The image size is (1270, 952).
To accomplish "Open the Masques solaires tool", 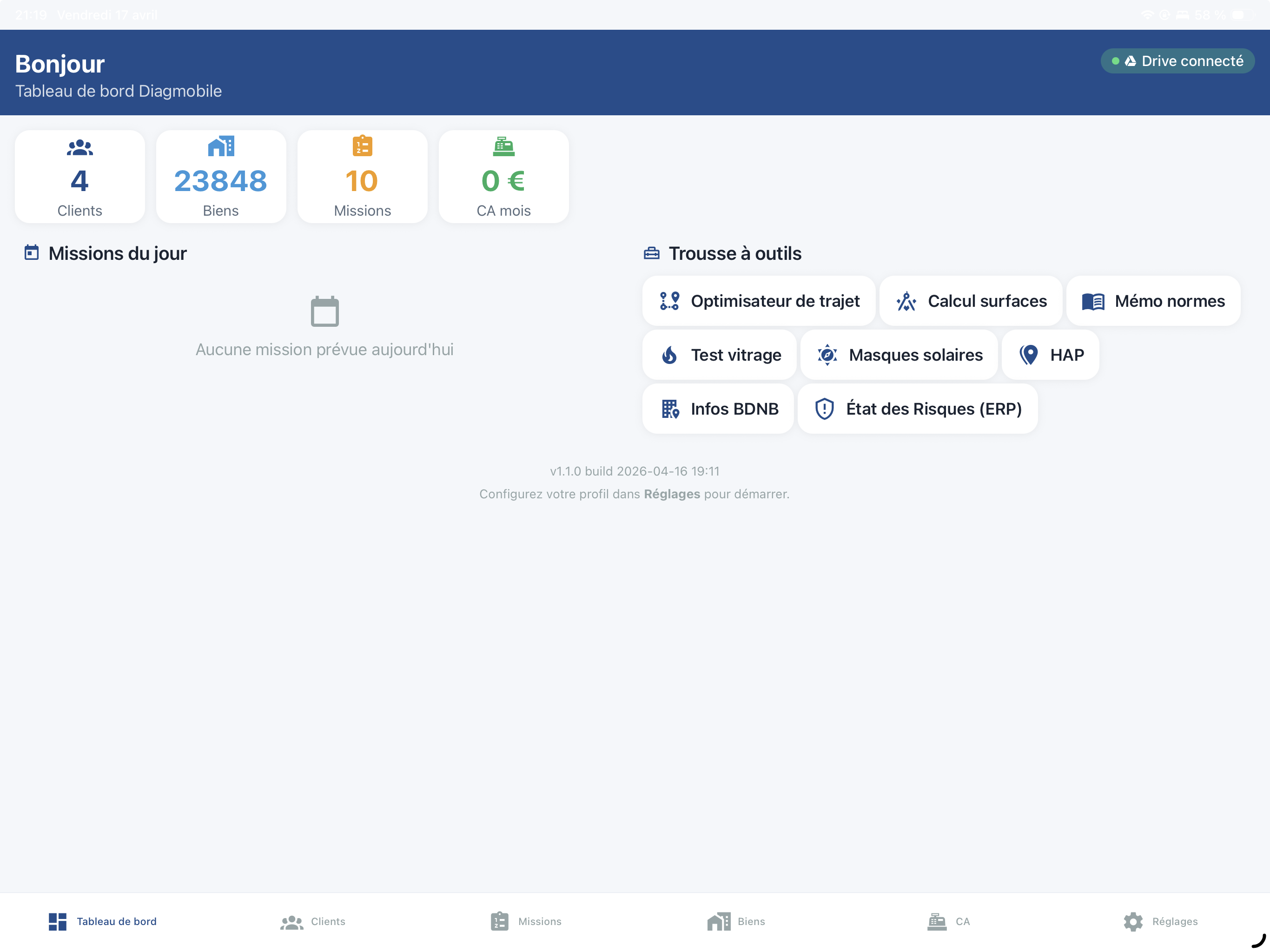I will click(899, 355).
